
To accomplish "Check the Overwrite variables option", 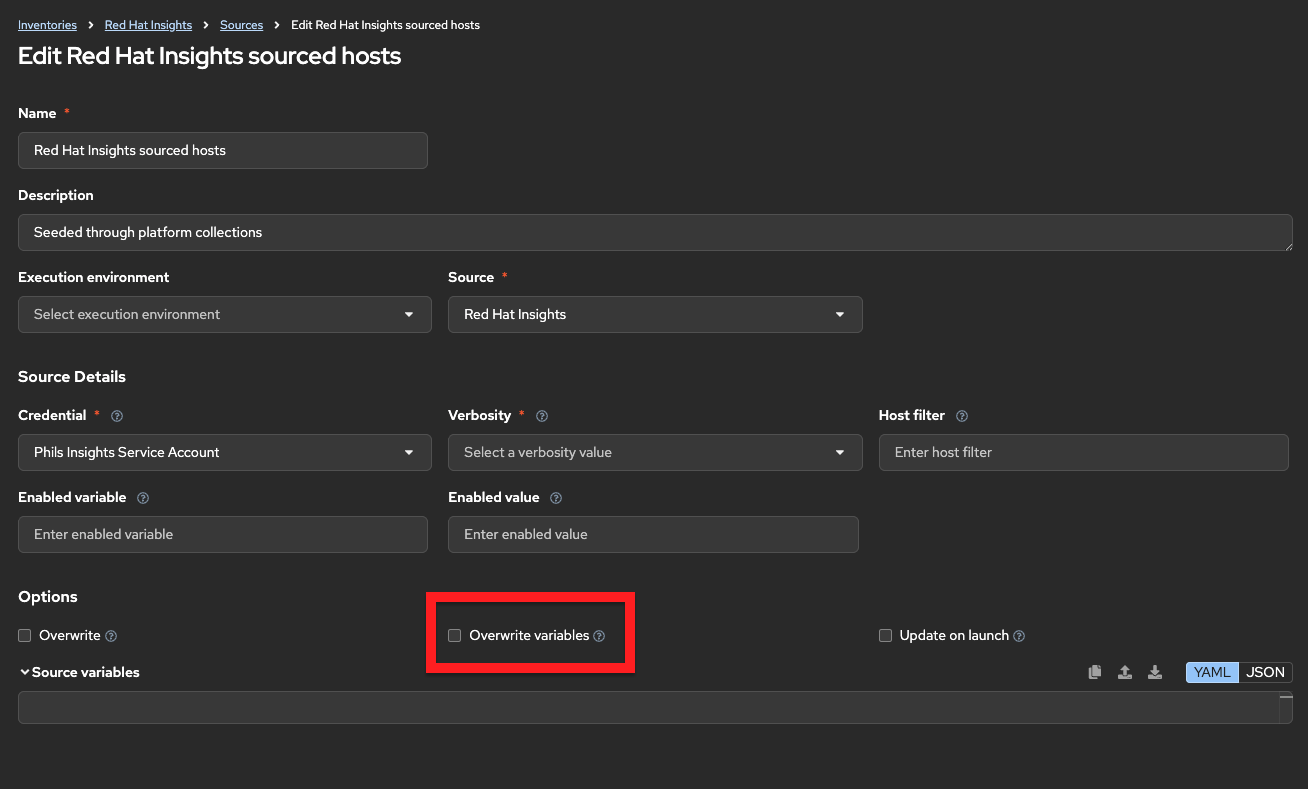I will point(455,636).
